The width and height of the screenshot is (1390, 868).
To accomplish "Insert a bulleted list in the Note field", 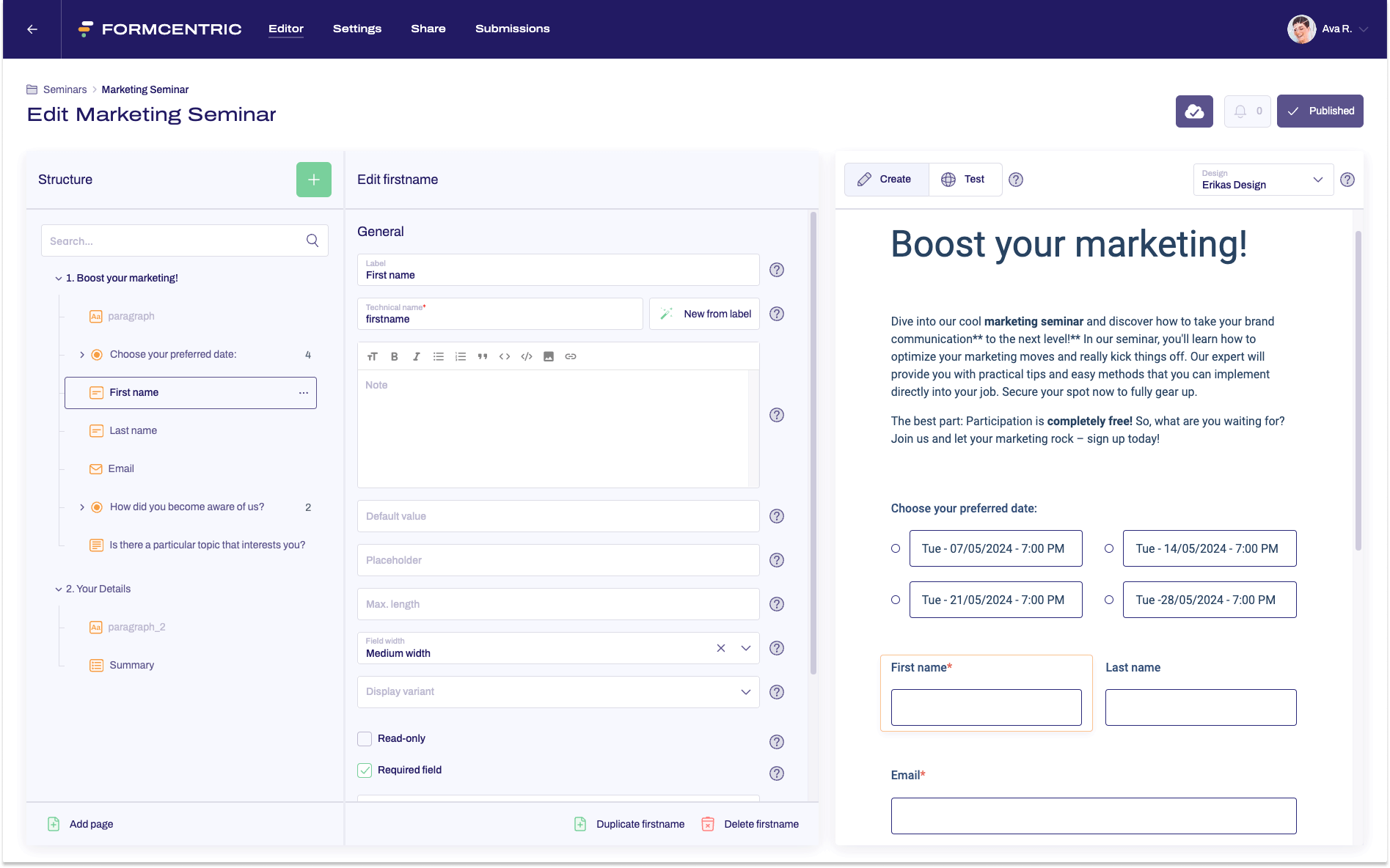I will (x=439, y=356).
